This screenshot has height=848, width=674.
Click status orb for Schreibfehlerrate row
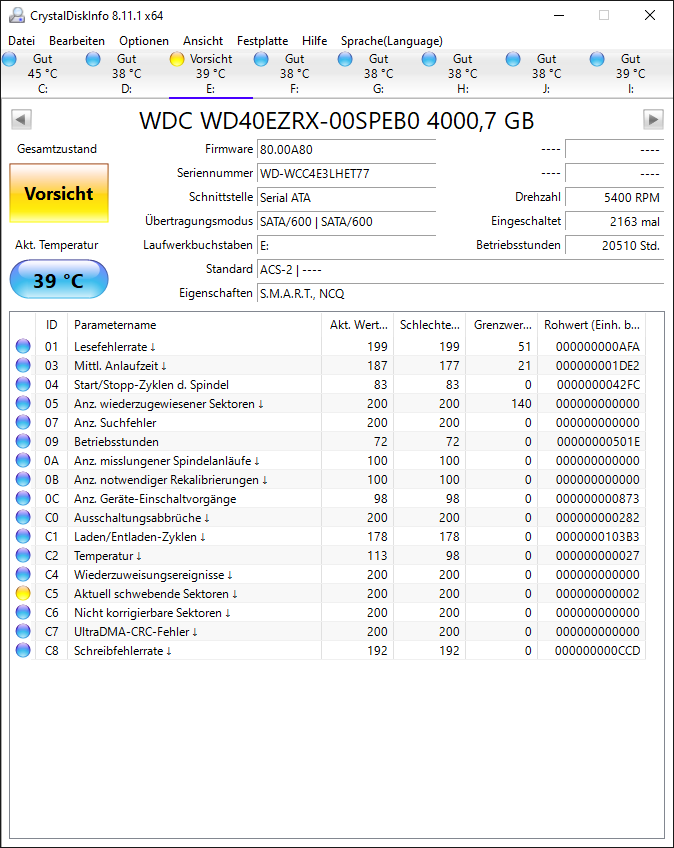point(23,651)
